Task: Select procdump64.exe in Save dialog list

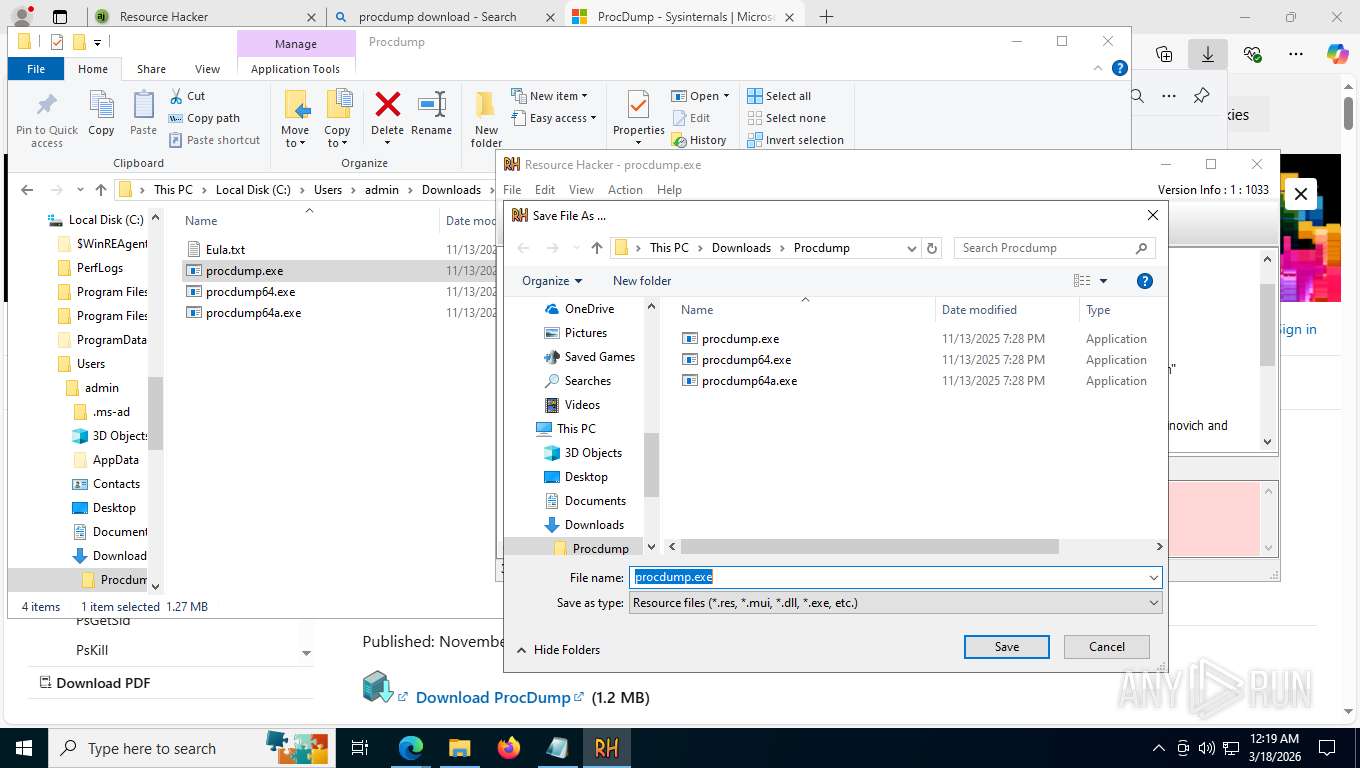Action: pos(746,360)
